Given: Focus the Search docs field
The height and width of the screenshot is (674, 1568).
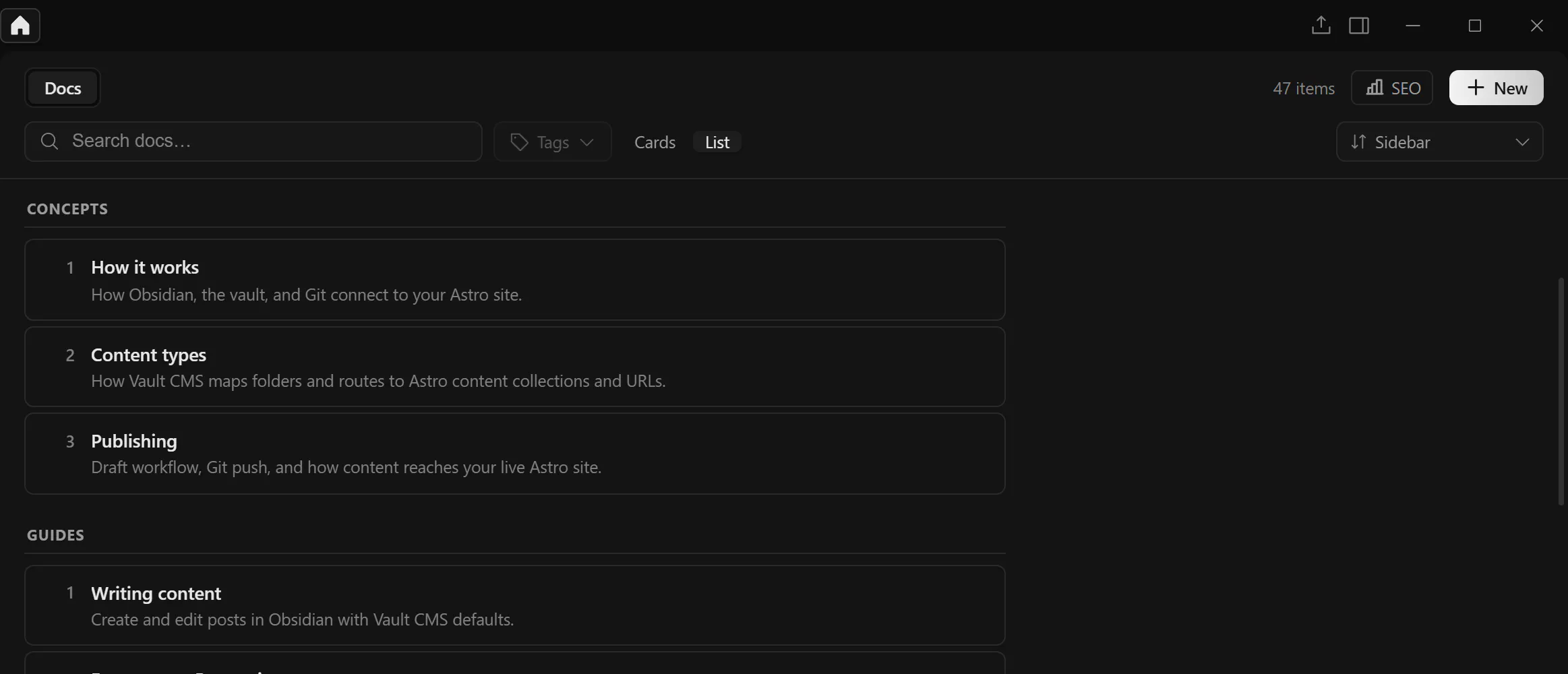Looking at the screenshot, I should coord(253,142).
